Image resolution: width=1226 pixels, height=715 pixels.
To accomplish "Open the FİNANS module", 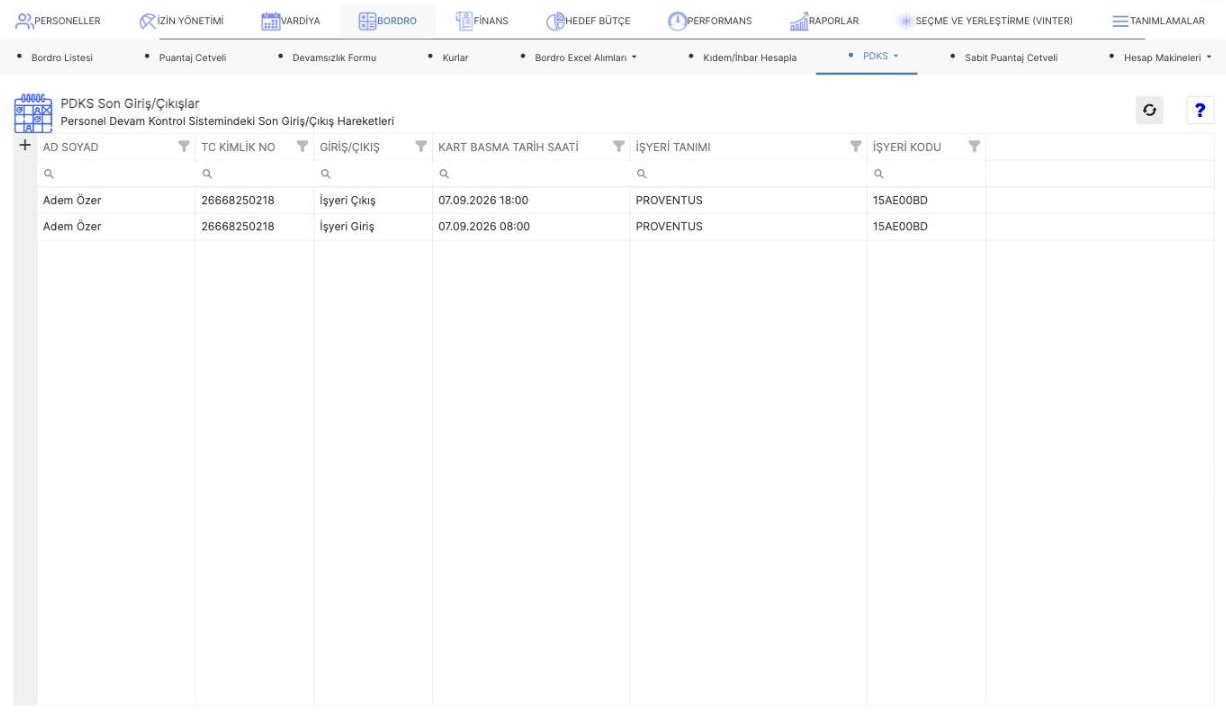I will coord(482,20).
